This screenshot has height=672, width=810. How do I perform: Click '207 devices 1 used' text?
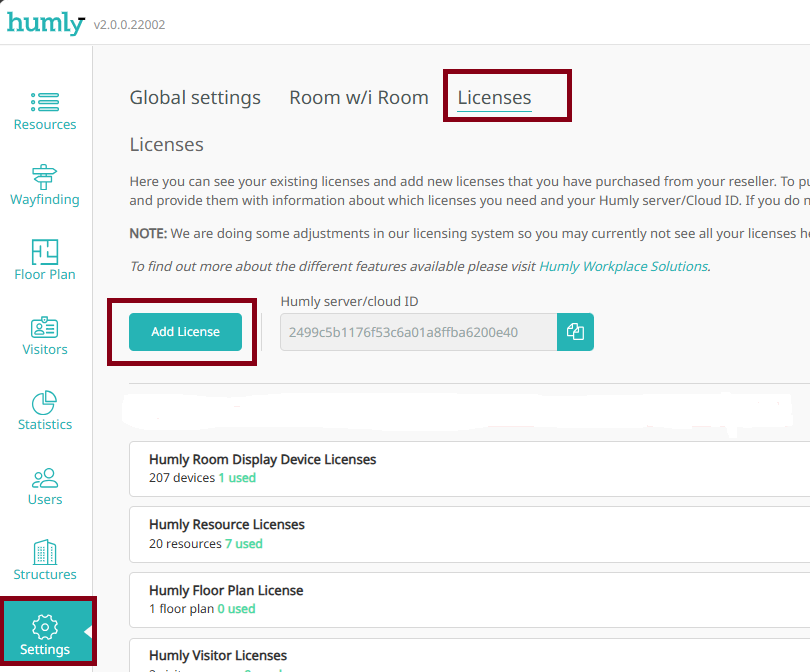point(202,478)
